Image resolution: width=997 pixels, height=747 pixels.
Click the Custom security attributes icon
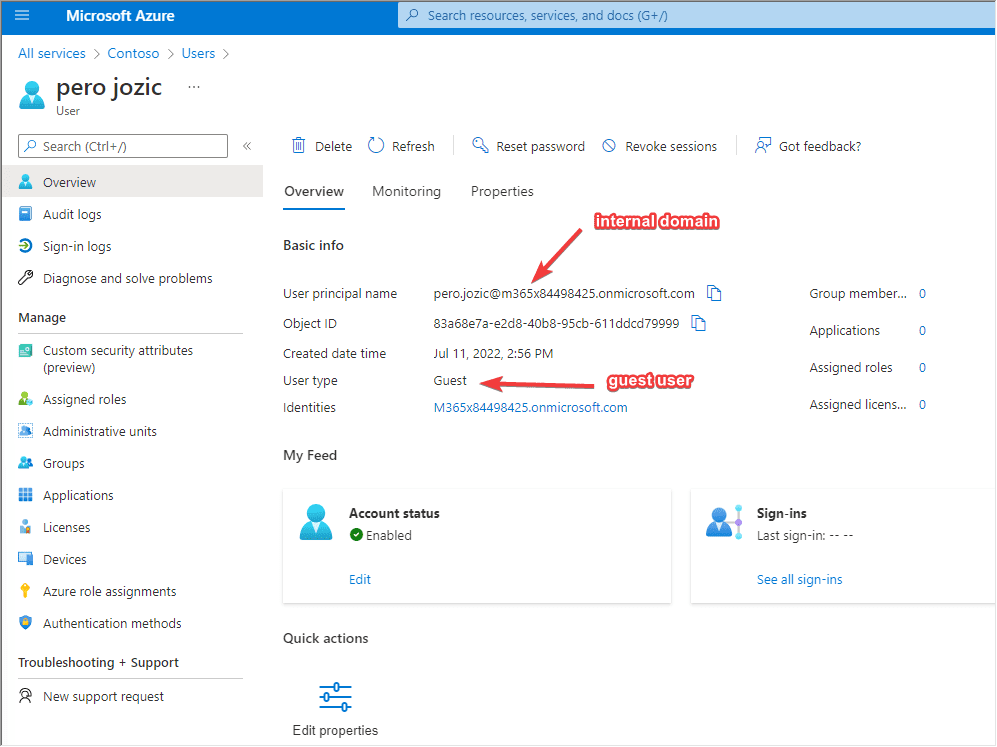coord(25,350)
